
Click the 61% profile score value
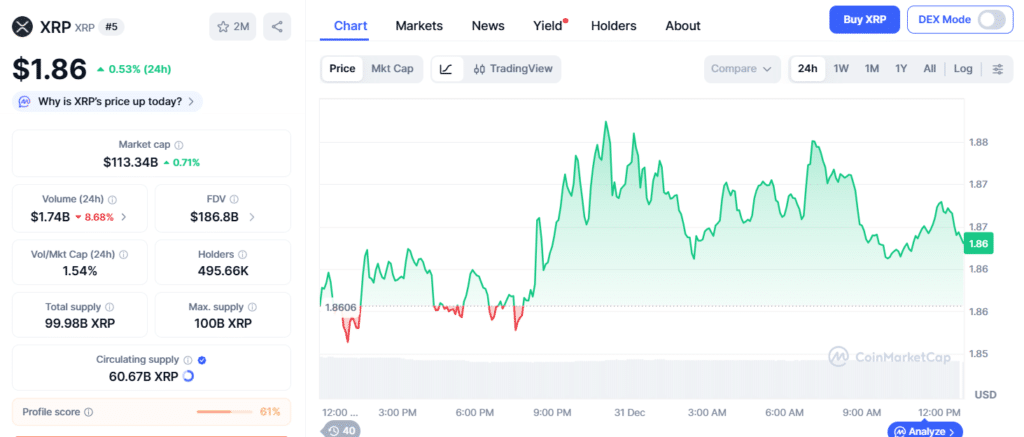[x=270, y=412]
